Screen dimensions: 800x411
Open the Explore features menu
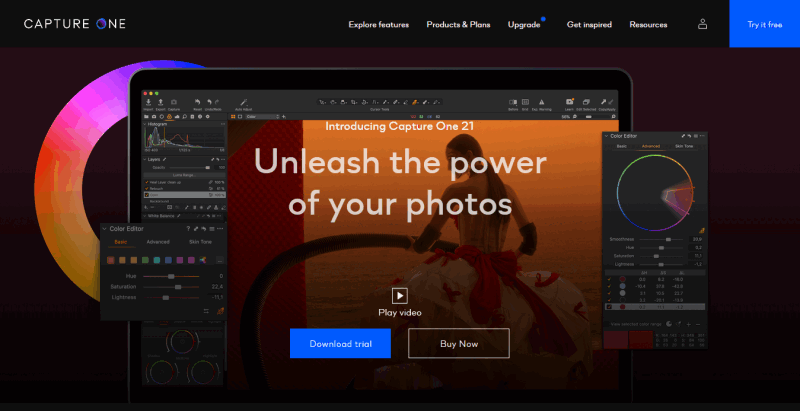379,24
